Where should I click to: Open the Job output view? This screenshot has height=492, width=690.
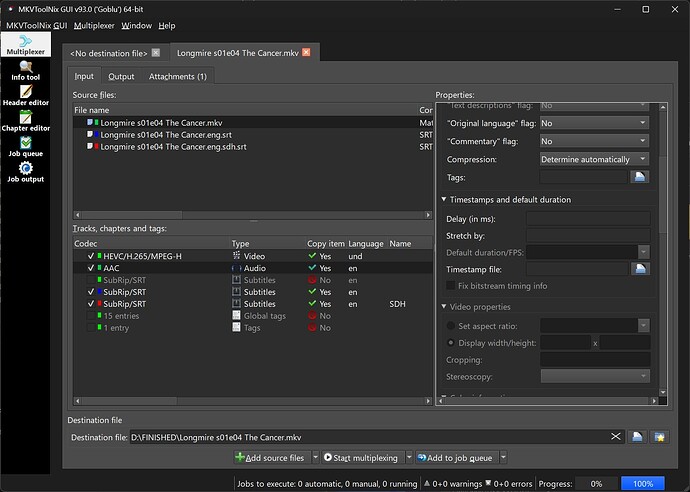26,173
